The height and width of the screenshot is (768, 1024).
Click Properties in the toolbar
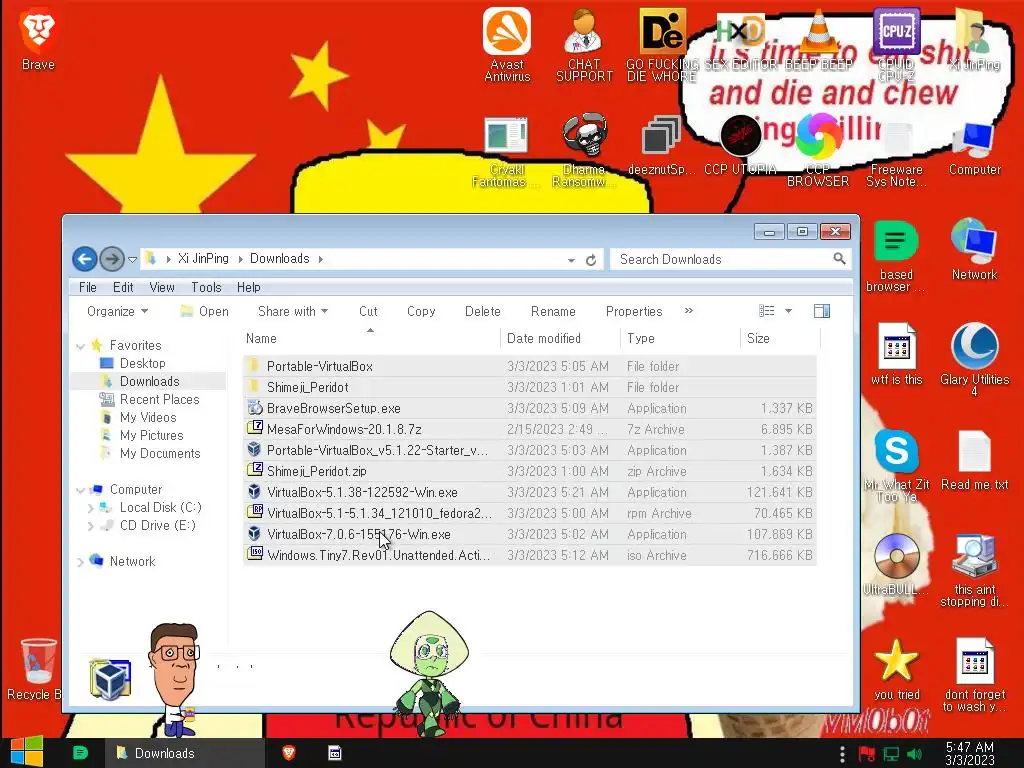633,312
